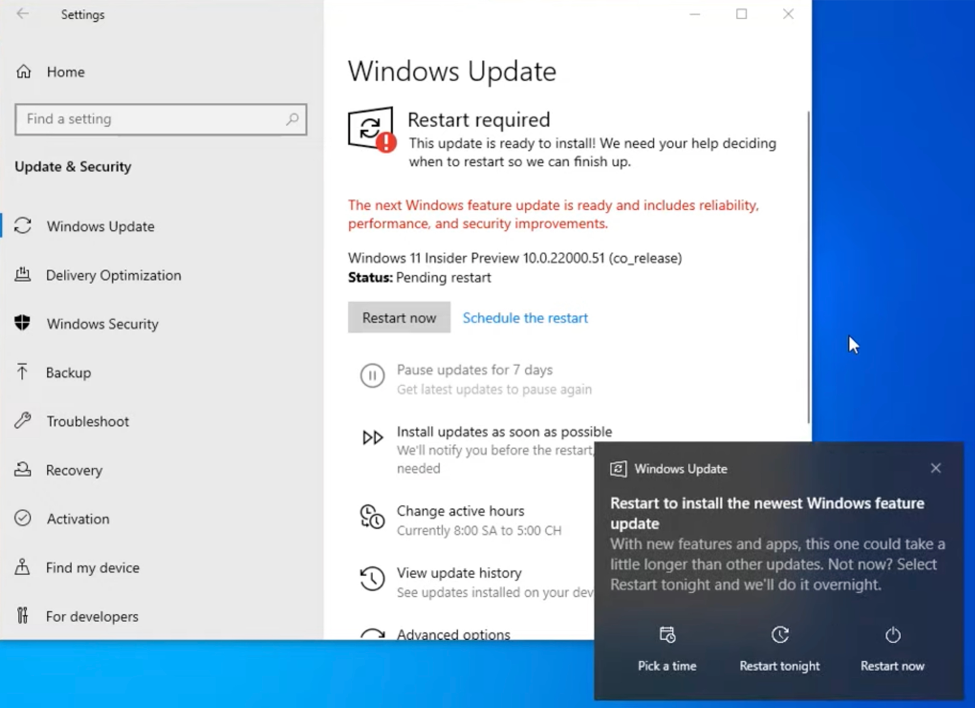The height and width of the screenshot is (708, 977).
Task: Click the Home icon in sidebar
Action: click(23, 72)
